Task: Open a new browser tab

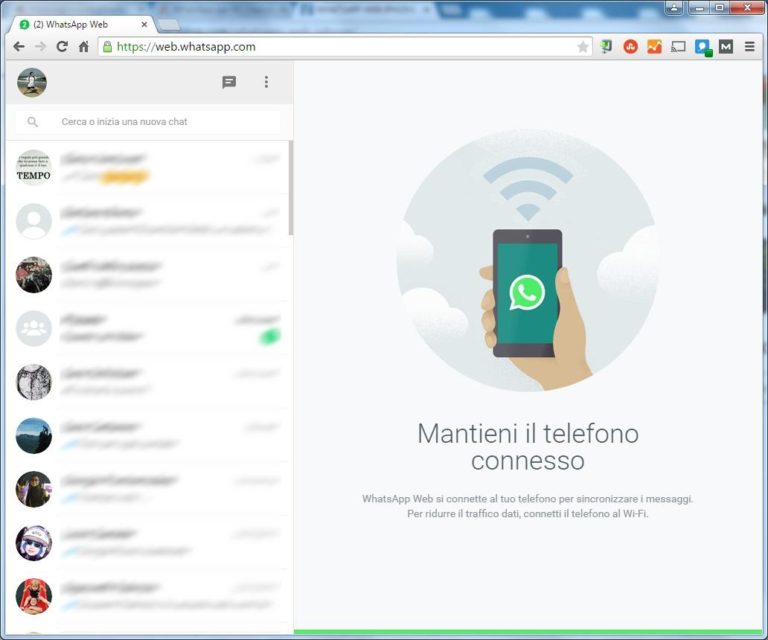Action: click(x=169, y=24)
